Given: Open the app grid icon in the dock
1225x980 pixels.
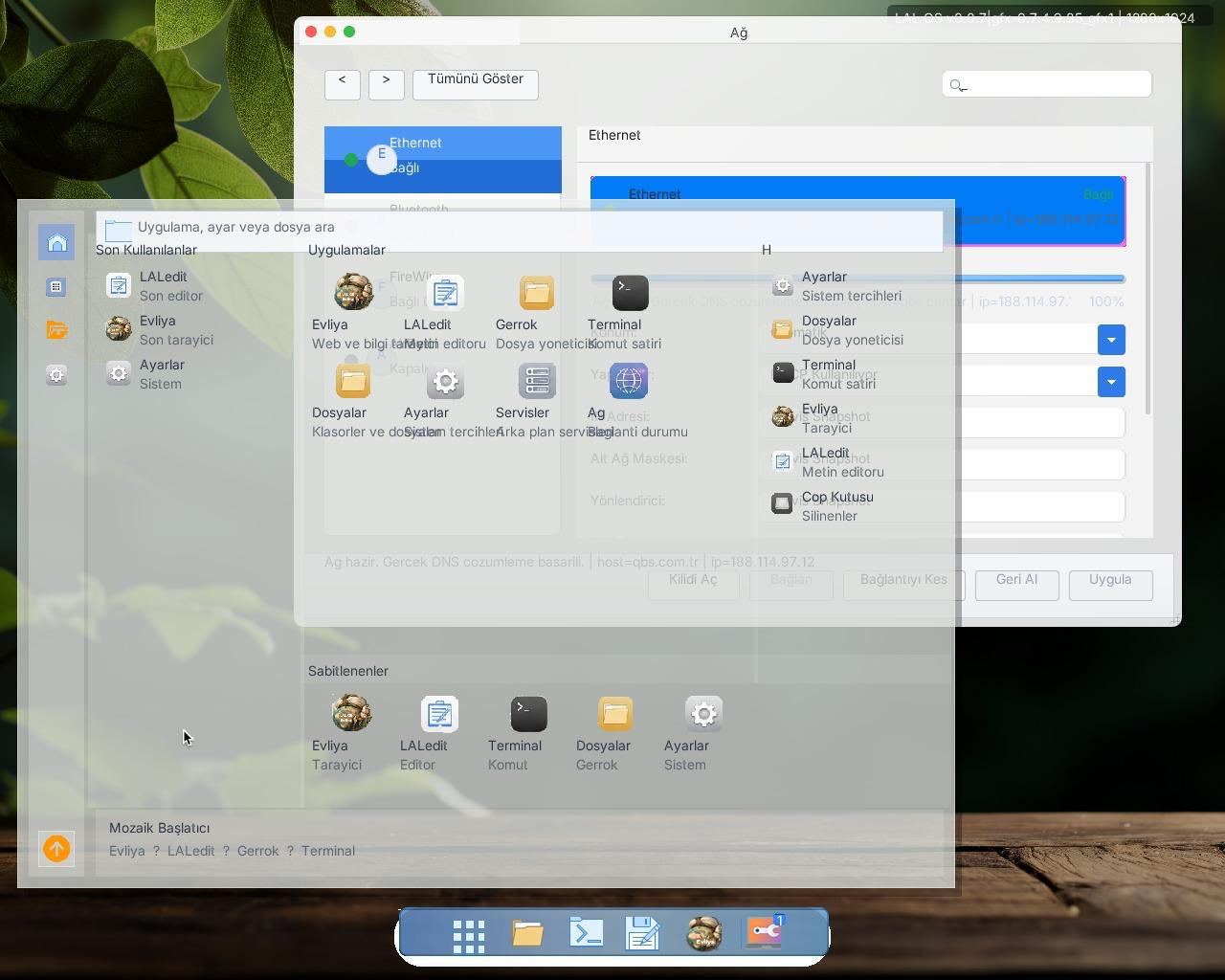Looking at the screenshot, I should [x=469, y=935].
